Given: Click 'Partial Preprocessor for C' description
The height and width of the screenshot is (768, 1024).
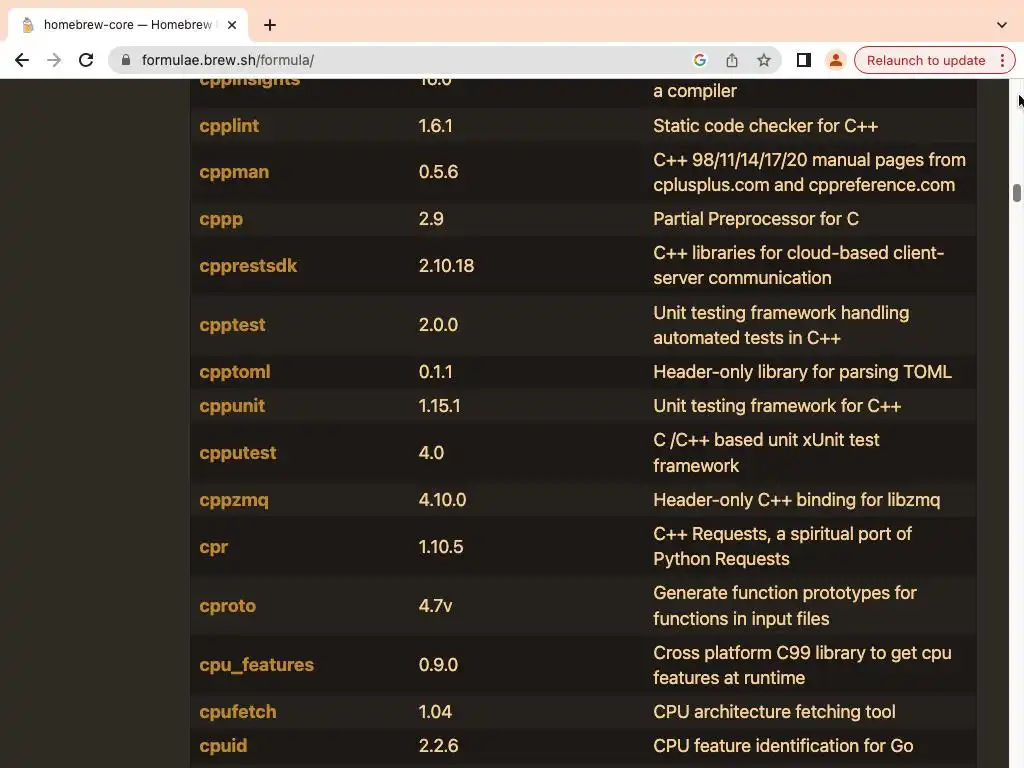Looking at the screenshot, I should click(x=756, y=219).
